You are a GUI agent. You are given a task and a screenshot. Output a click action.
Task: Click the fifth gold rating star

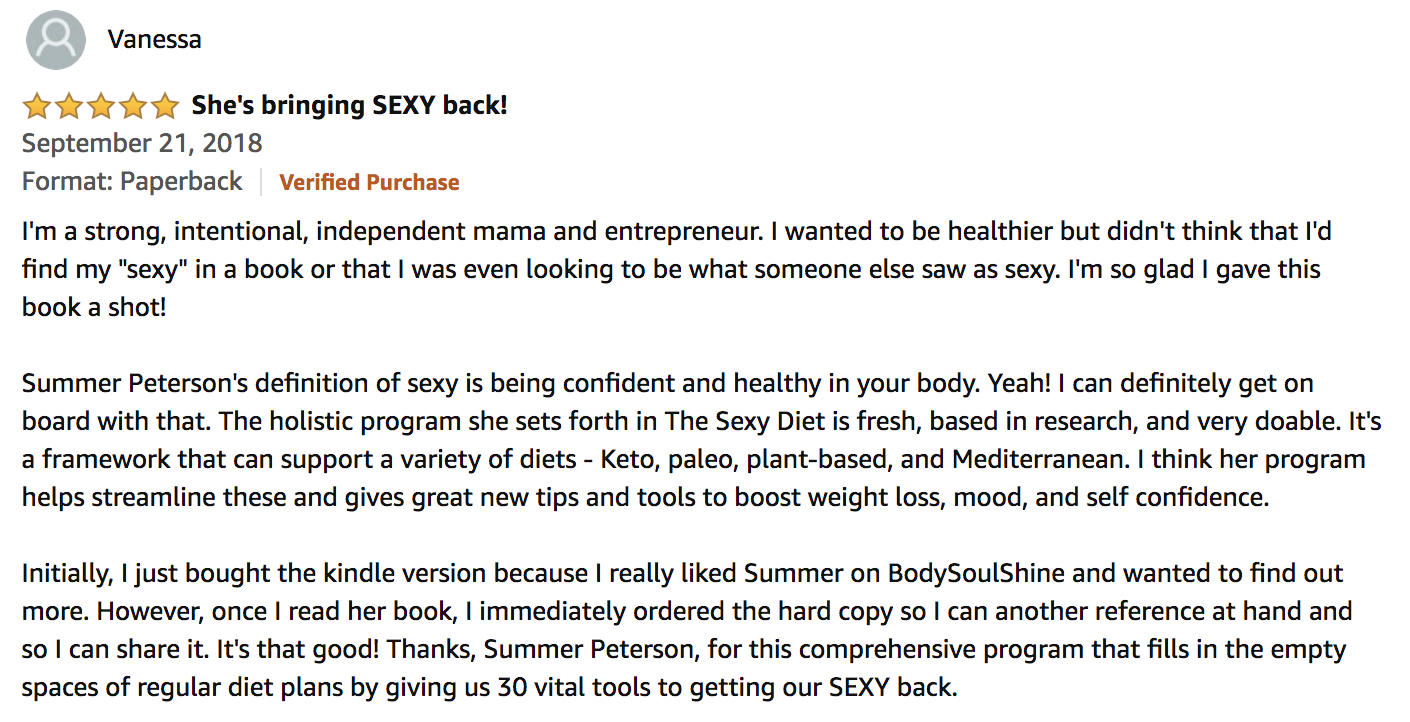pos(163,106)
